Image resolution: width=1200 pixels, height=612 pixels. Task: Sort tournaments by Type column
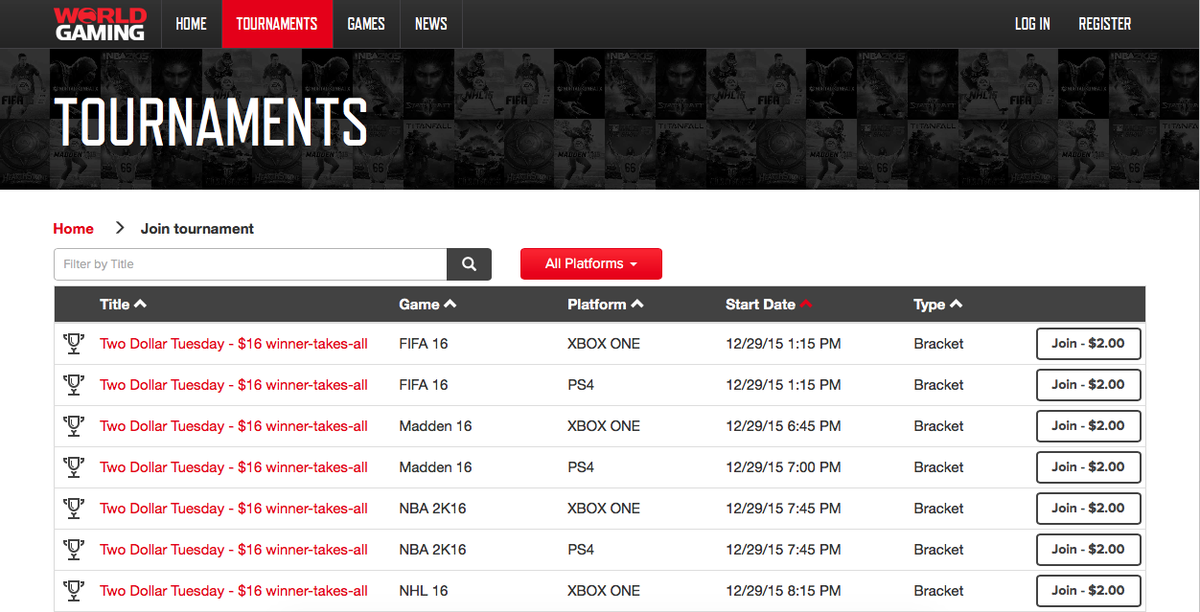[x=938, y=304]
